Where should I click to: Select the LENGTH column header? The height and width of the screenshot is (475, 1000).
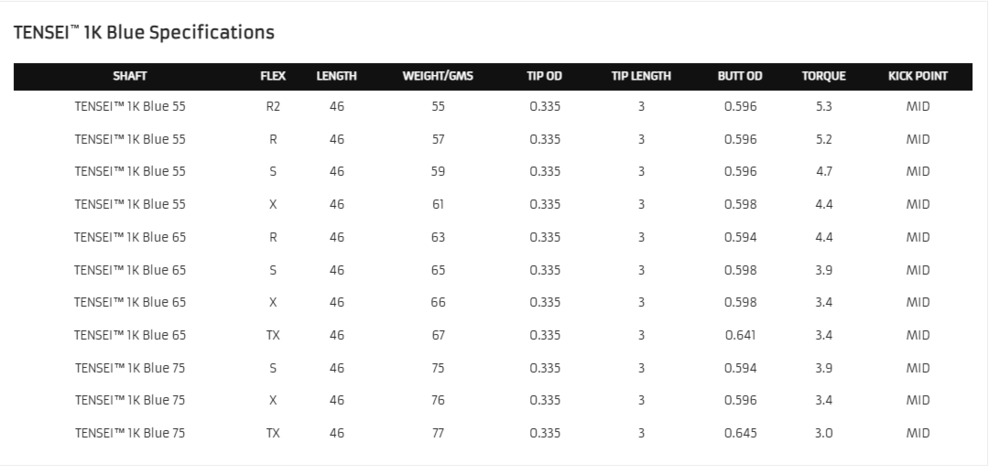click(x=337, y=76)
